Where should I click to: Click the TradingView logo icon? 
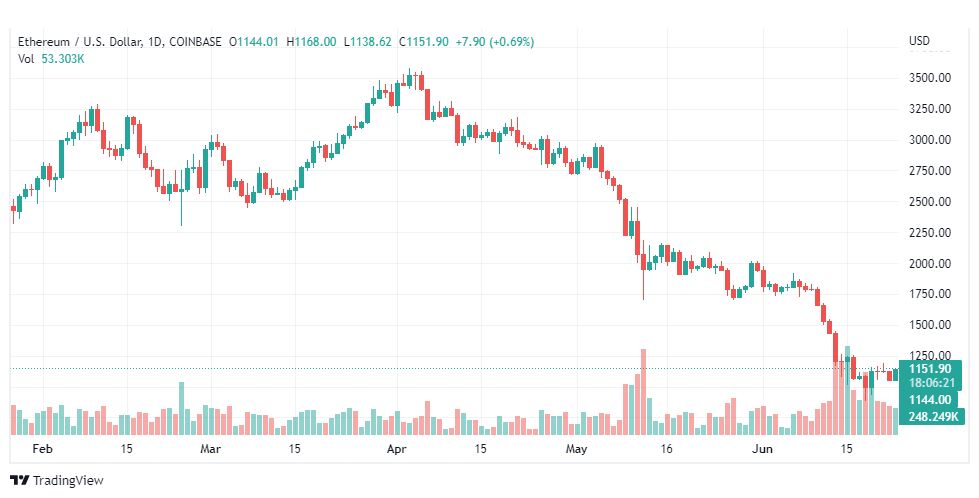tap(19, 481)
